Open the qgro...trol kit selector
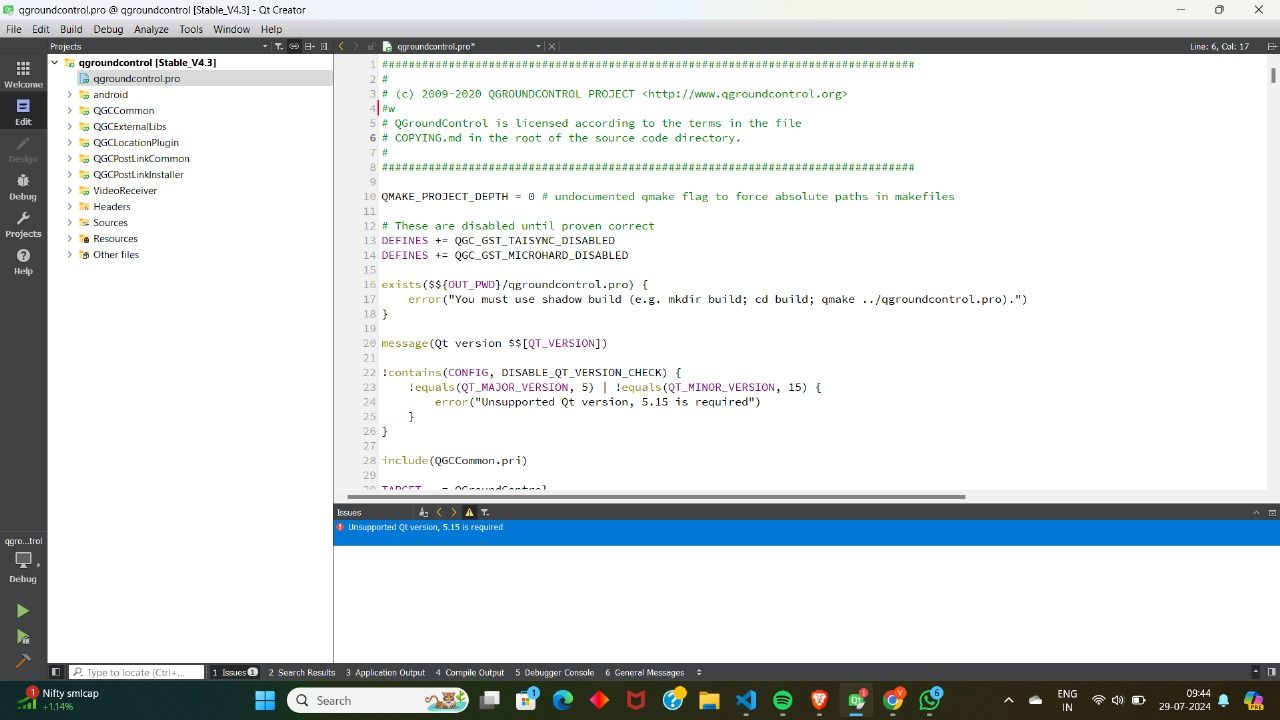1280x720 pixels. (23, 560)
